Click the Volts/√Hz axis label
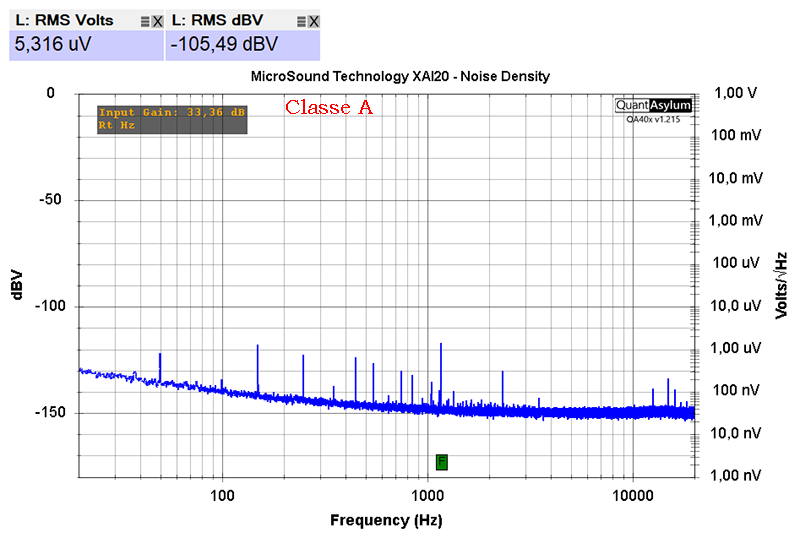The image size is (800, 538). click(x=781, y=286)
